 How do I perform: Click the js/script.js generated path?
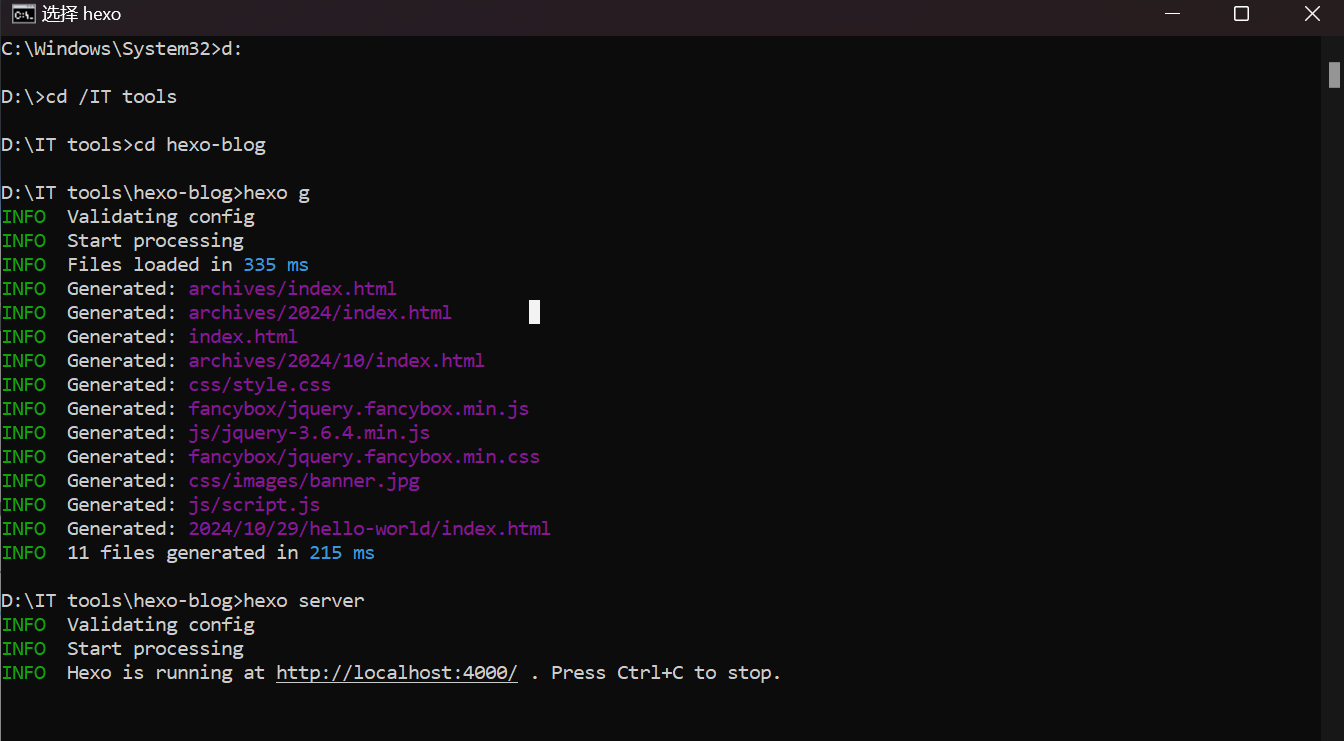(254, 505)
